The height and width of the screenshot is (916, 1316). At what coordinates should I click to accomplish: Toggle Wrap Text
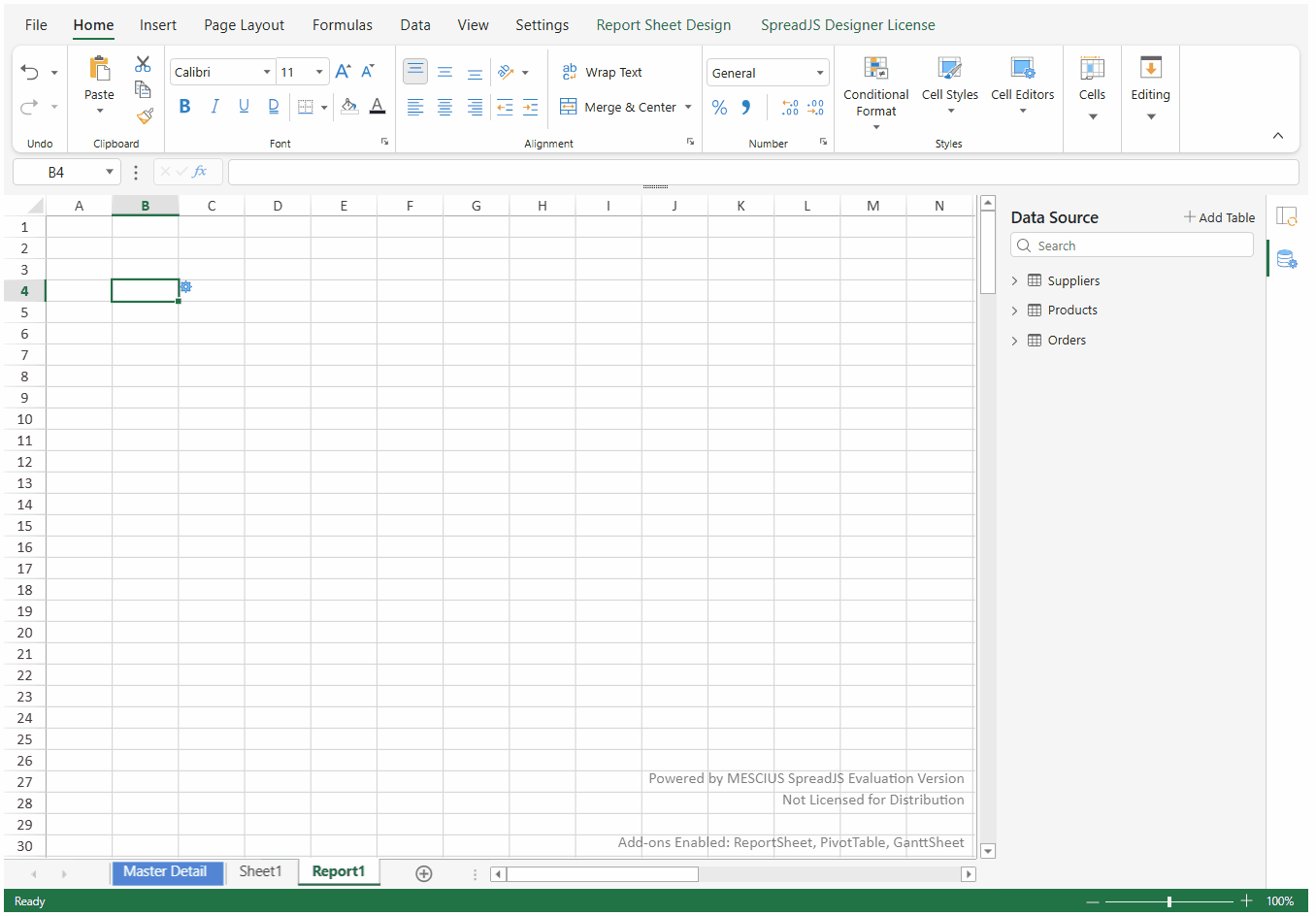[x=603, y=73]
